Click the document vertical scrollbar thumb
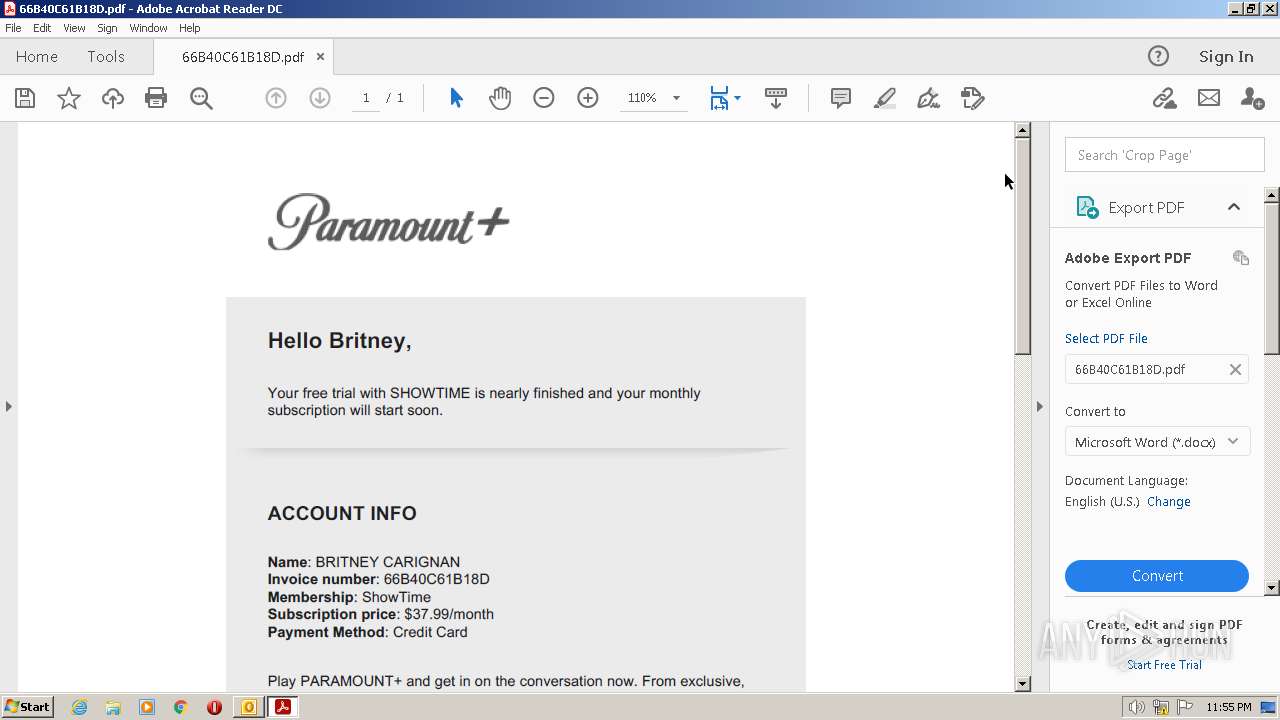 pyautogui.click(x=1022, y=245)
